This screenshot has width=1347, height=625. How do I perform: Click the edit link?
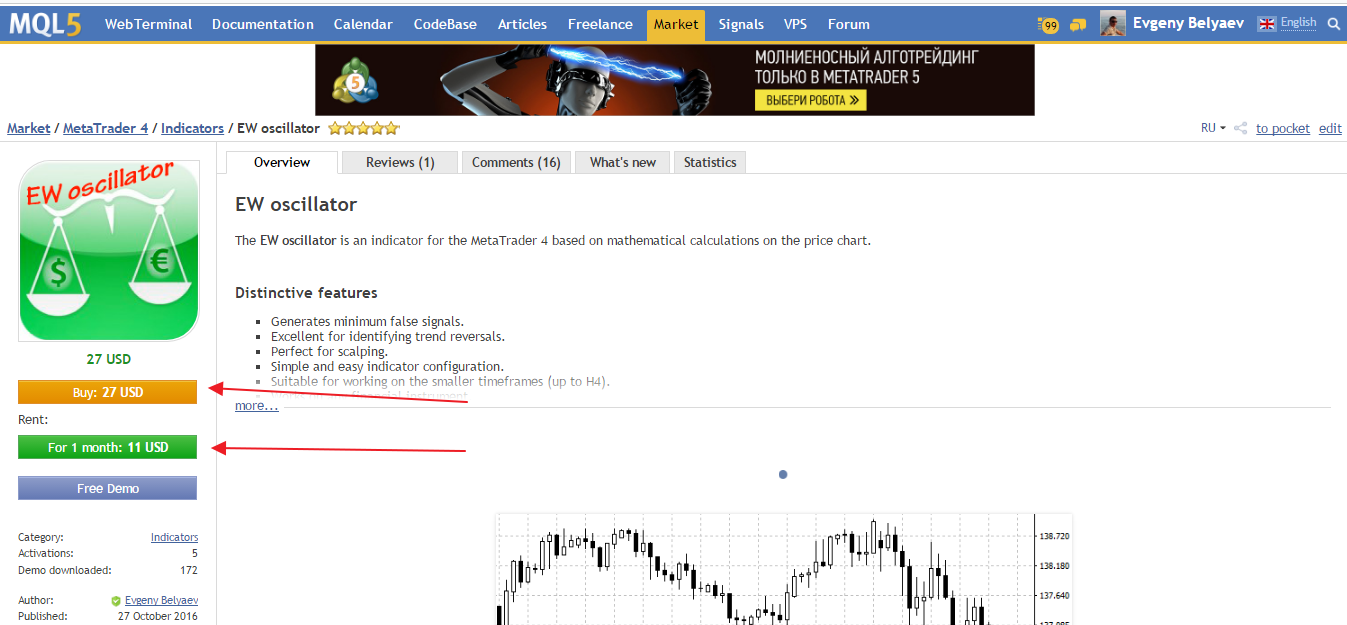1330,128
